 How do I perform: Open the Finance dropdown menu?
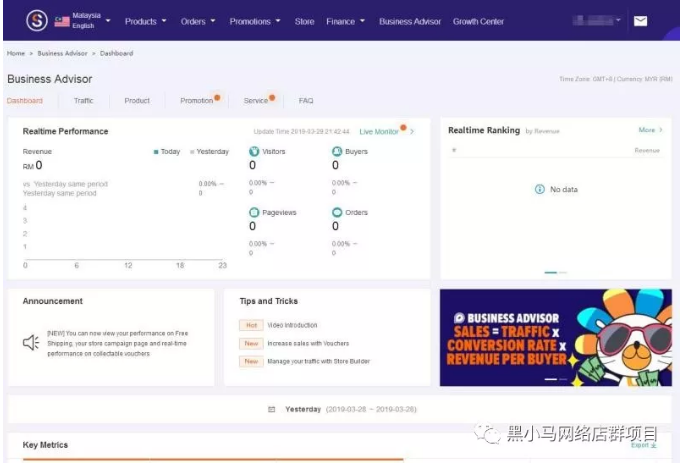[345, 21]
